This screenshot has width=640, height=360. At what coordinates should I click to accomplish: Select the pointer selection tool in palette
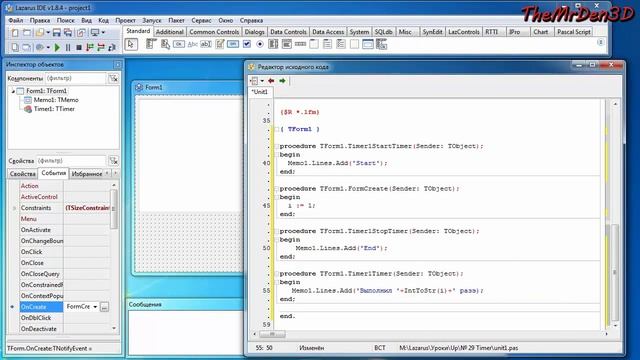(131, 44)
